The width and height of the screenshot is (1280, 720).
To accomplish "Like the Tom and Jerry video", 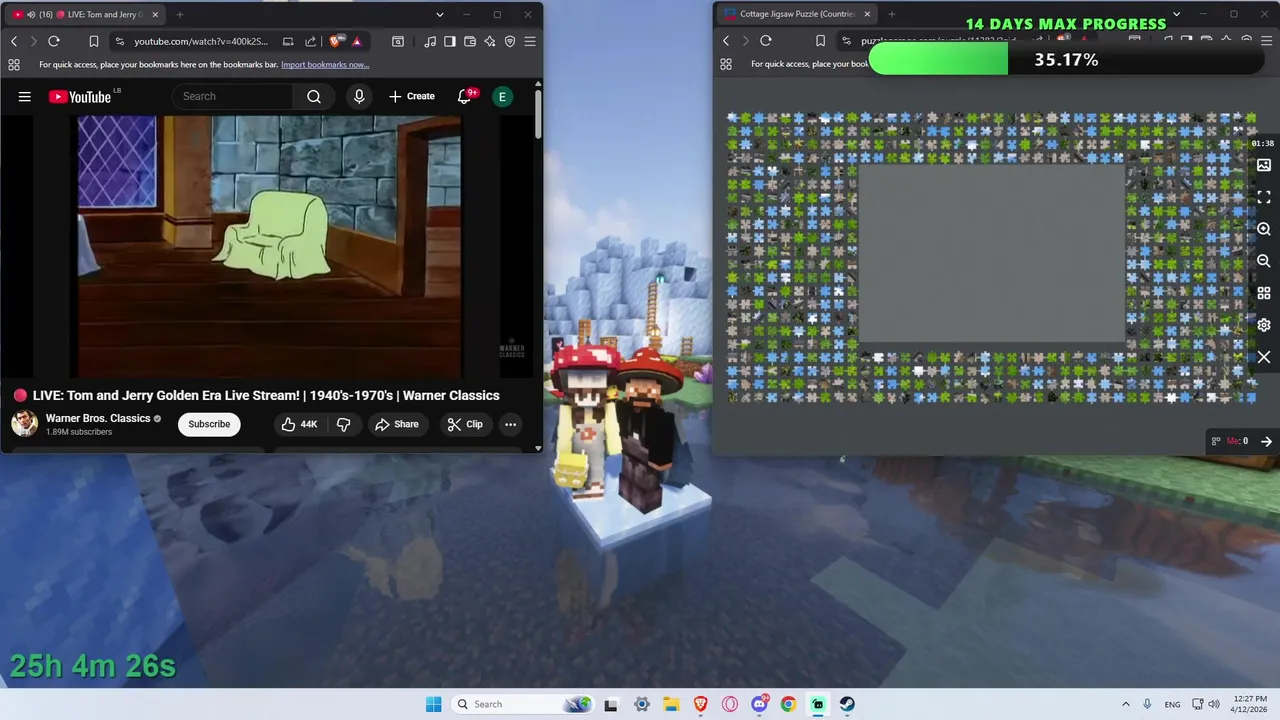I will (x=299, y=424).
